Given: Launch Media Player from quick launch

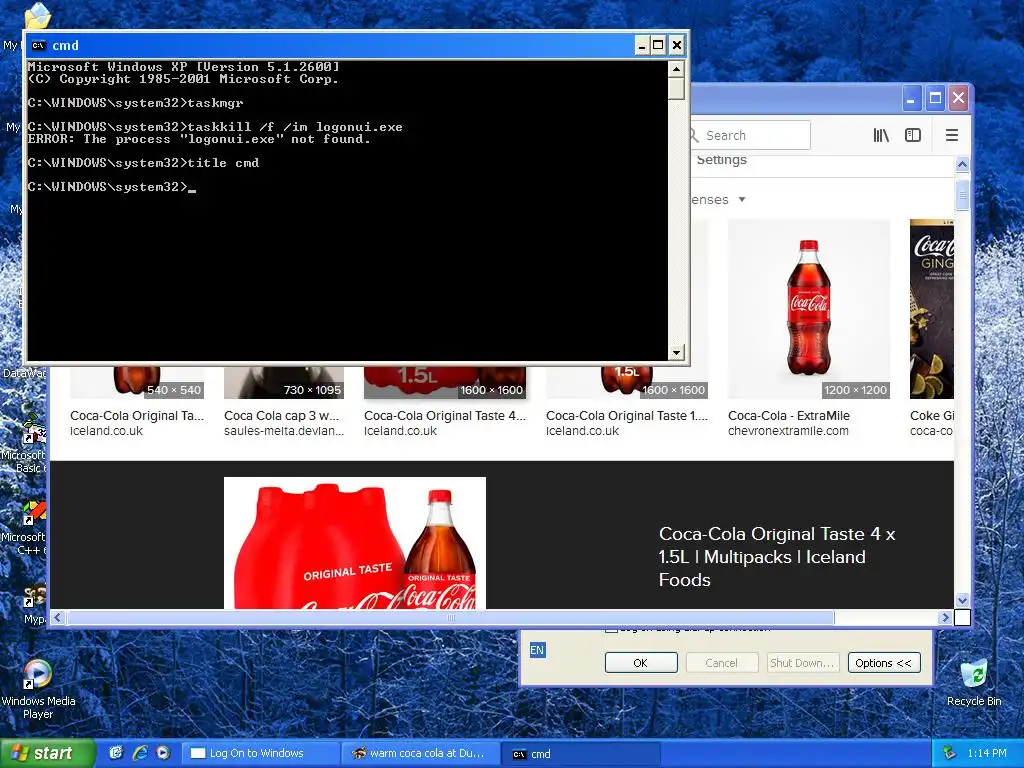Looking at the screenshot, I should [163, 753].
